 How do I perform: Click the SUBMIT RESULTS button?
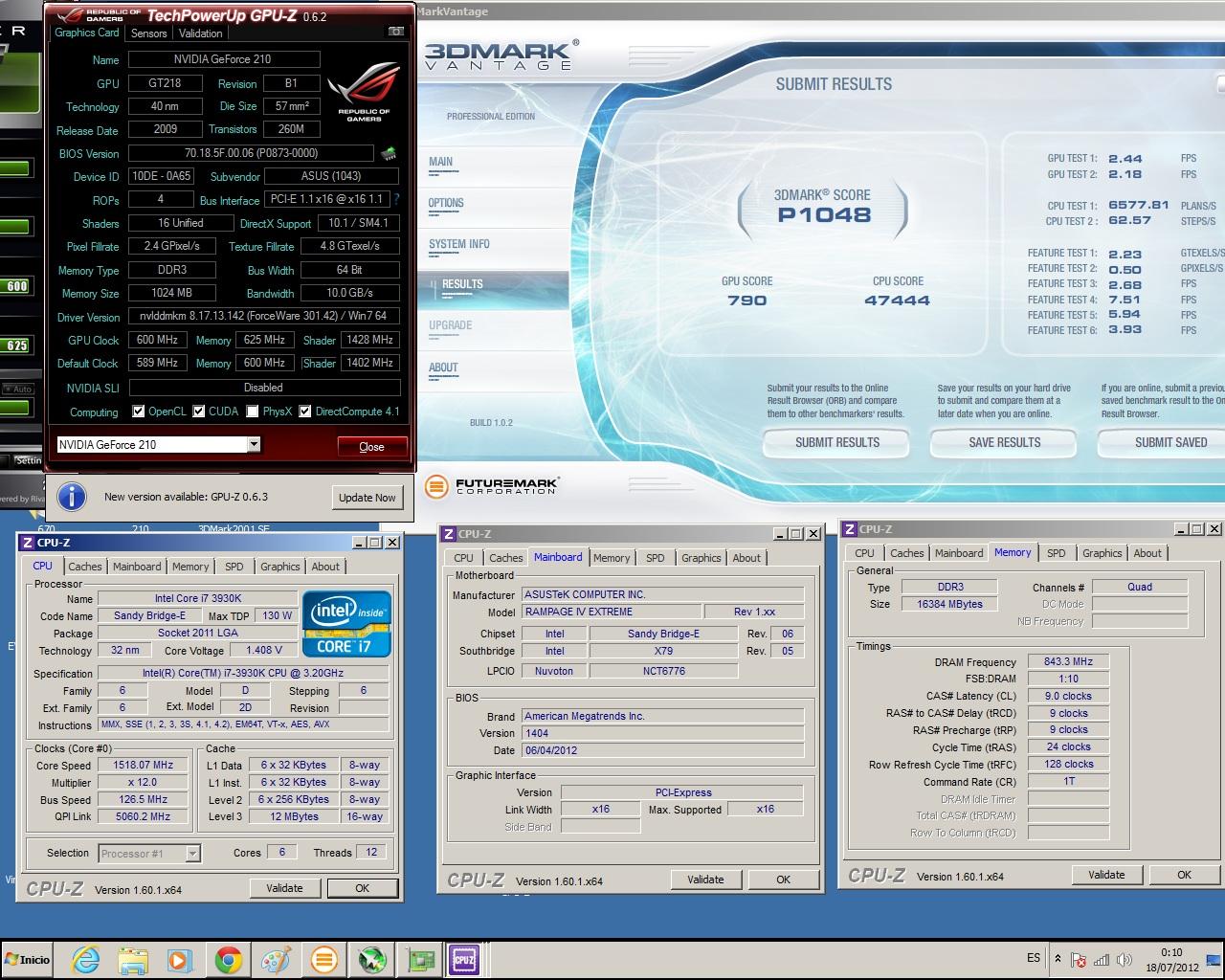(837, 442)
